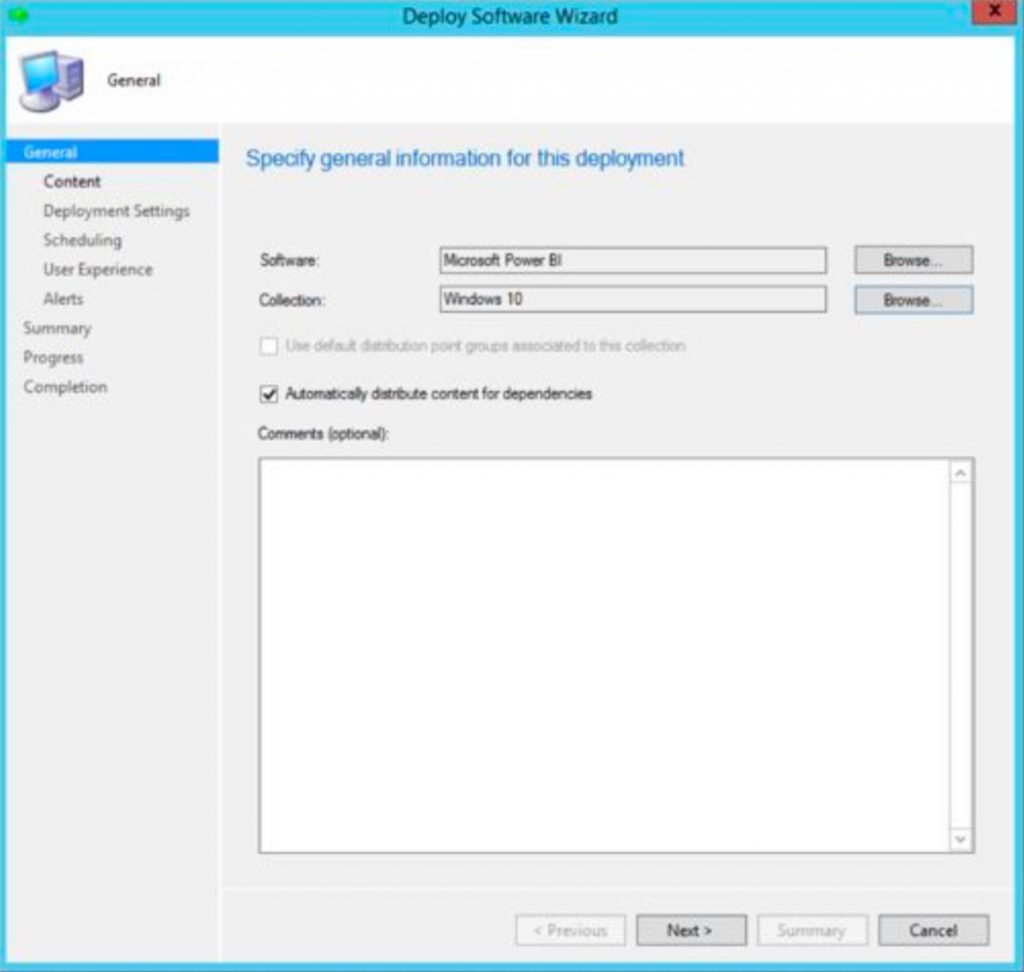Image resolution: width=1024 pixels, height=972 pixels.
Task: Toggle default distribution point groups checkbox
Action: click(x=268, y=346)
